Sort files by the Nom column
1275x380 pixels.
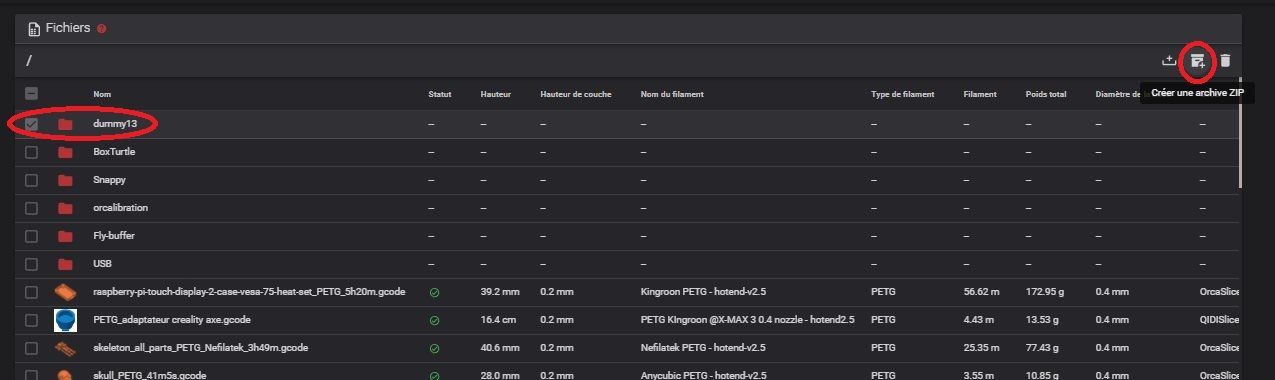[x=102, y=94]
